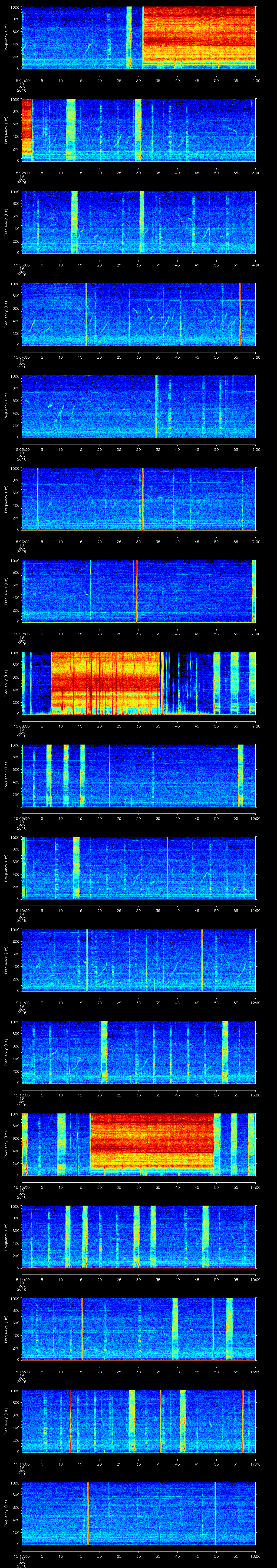The width and height of the screenshot is (277, 1568).
Task: Select the 15:09:00 start time label
Action: tap(22, 818)
